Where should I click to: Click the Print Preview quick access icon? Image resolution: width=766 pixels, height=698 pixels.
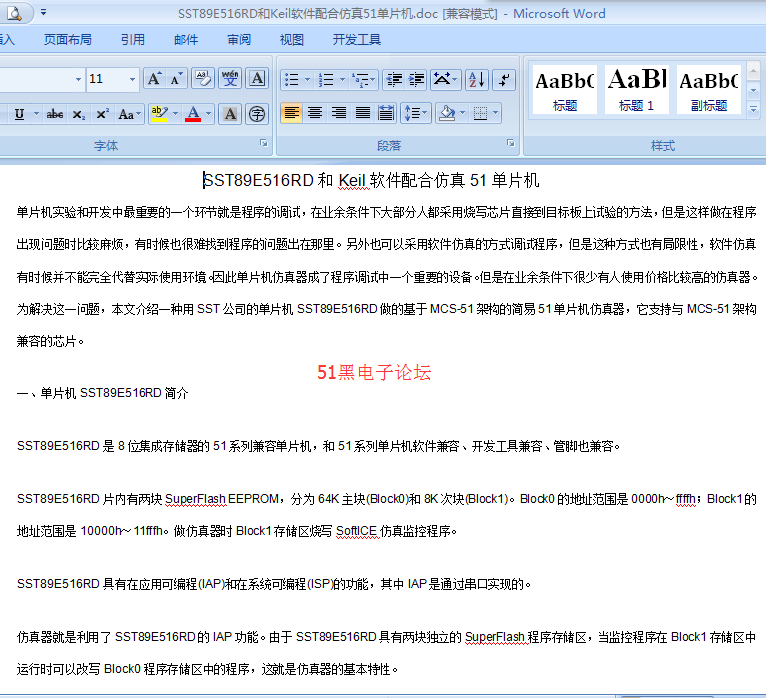14,13
